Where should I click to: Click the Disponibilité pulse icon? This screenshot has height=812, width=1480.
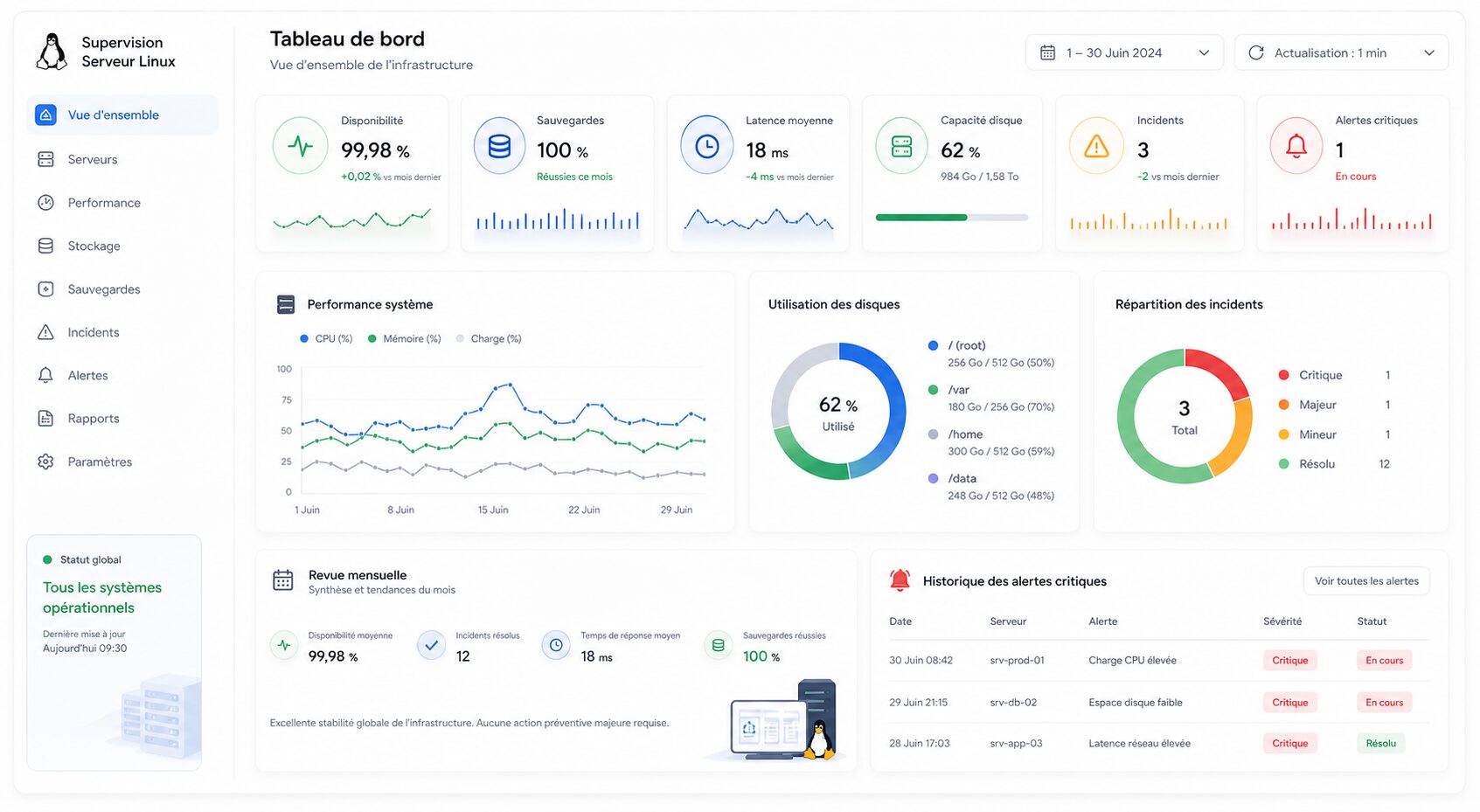point(300,146)
